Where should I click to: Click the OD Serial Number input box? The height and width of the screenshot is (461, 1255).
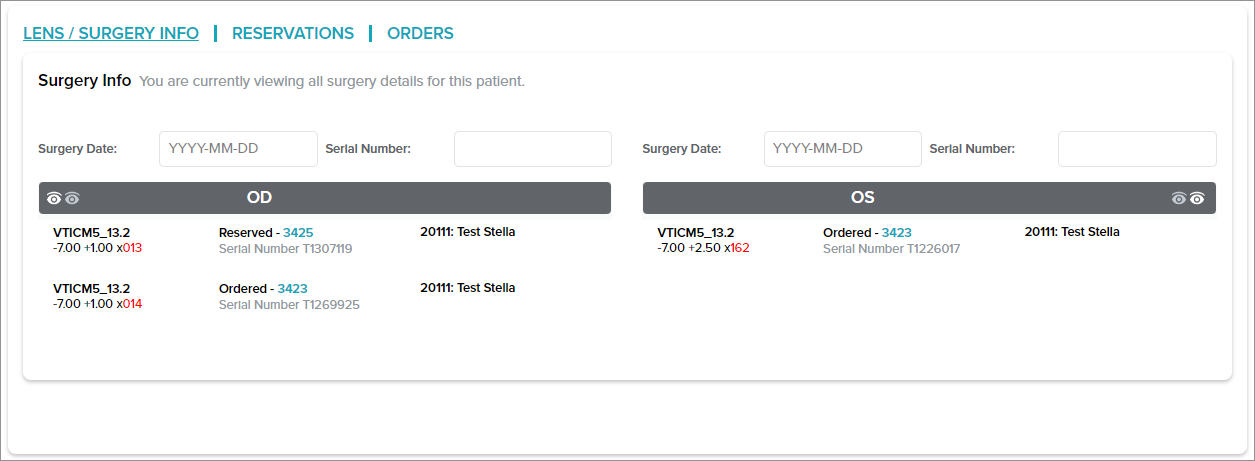pyautogui.click(x=532, y=148)
